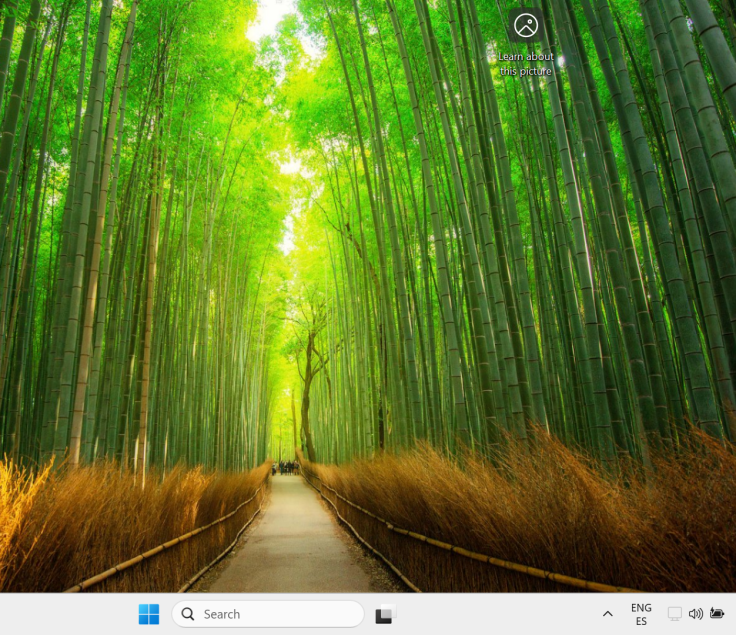
Task: Click the "Learn about this picture" text label
Action: 525,64
